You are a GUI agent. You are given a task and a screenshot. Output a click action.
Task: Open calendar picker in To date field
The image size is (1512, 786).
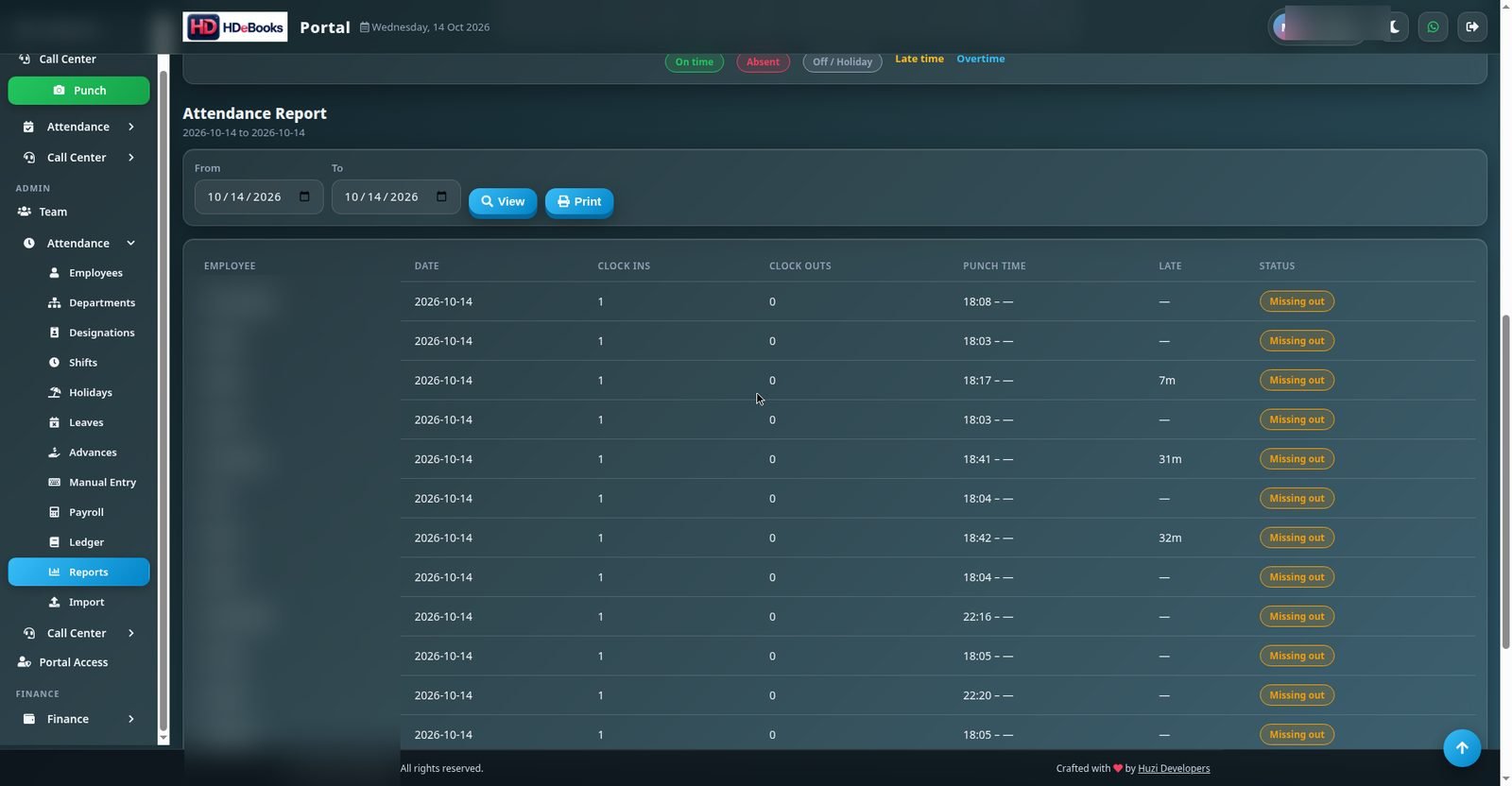441,196
